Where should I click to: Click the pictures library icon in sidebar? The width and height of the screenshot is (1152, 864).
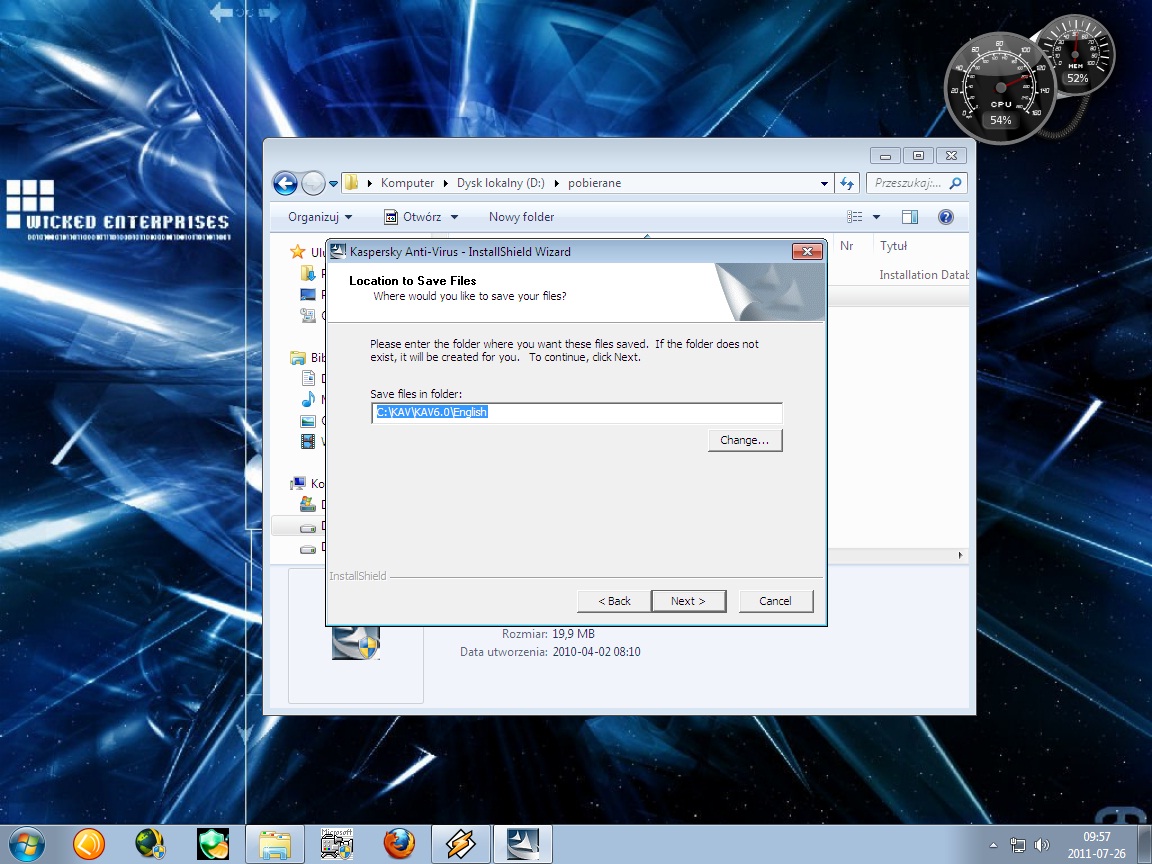pos(309,421)
